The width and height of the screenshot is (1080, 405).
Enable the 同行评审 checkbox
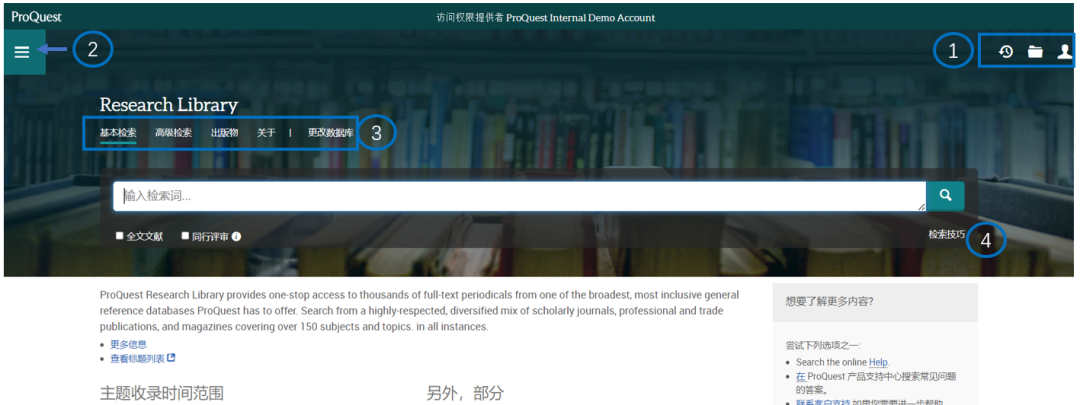(185, 236)
